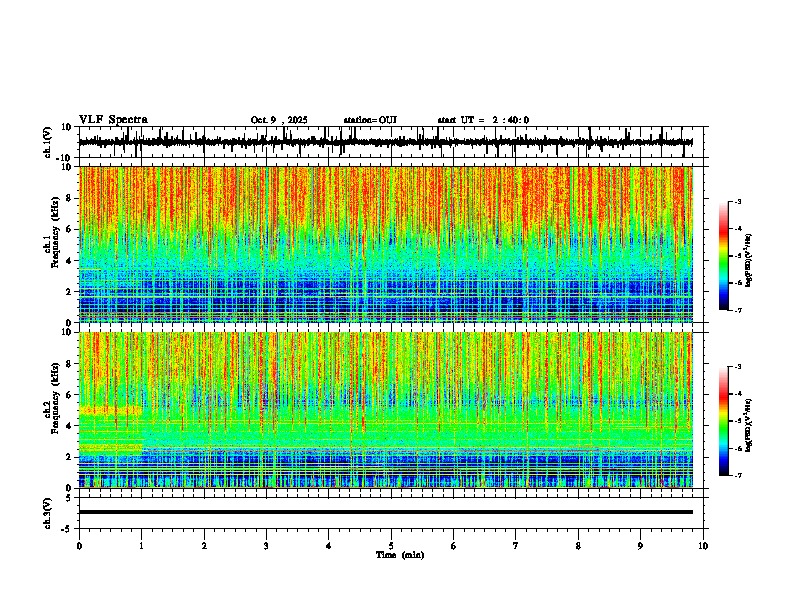Click time axis tick label "6"

454,546
